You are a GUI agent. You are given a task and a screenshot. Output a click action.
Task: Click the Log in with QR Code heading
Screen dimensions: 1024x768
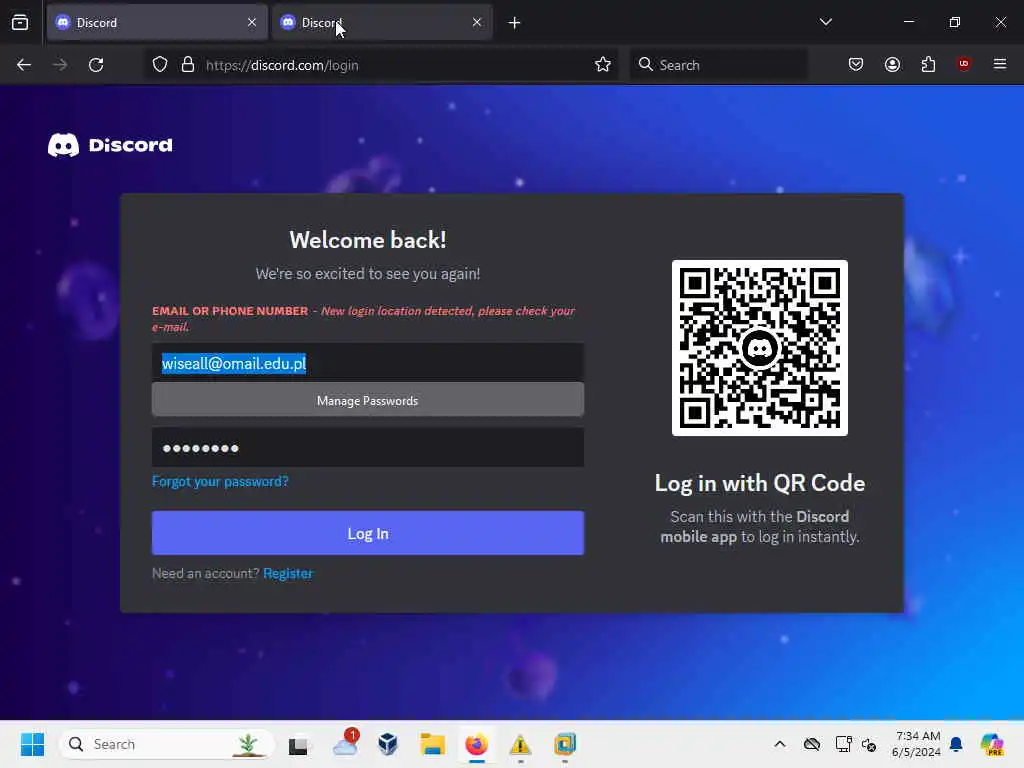click(x=760, y=483)
